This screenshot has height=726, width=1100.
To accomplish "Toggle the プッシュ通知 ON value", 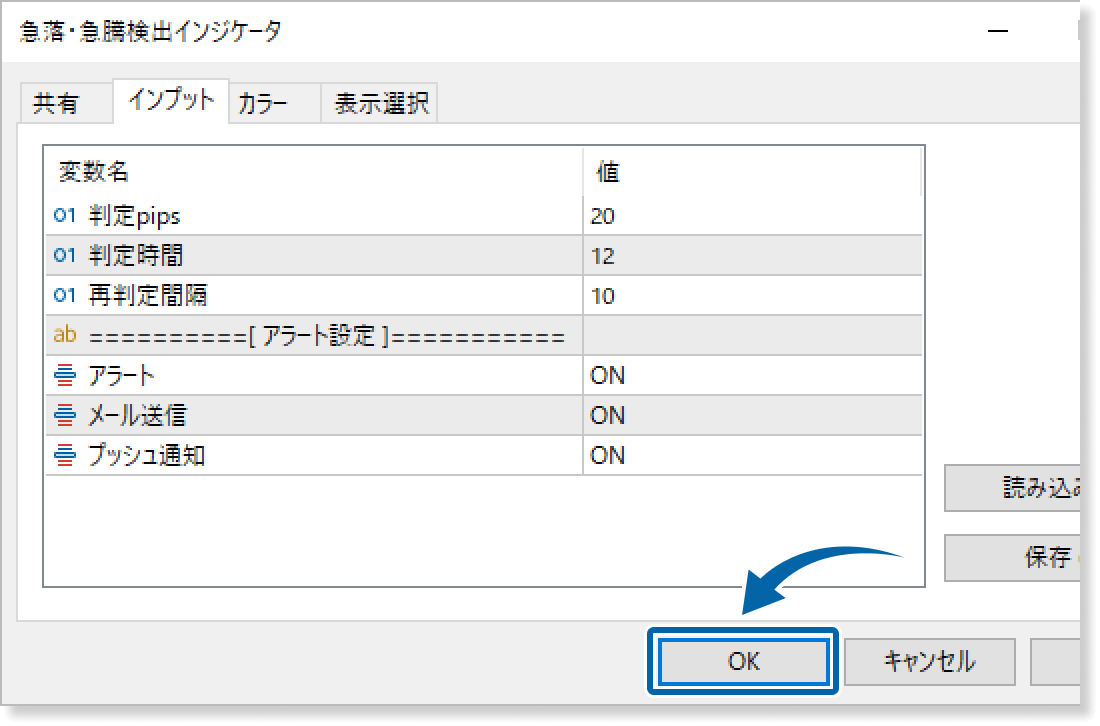I will (x=608, y=456).
